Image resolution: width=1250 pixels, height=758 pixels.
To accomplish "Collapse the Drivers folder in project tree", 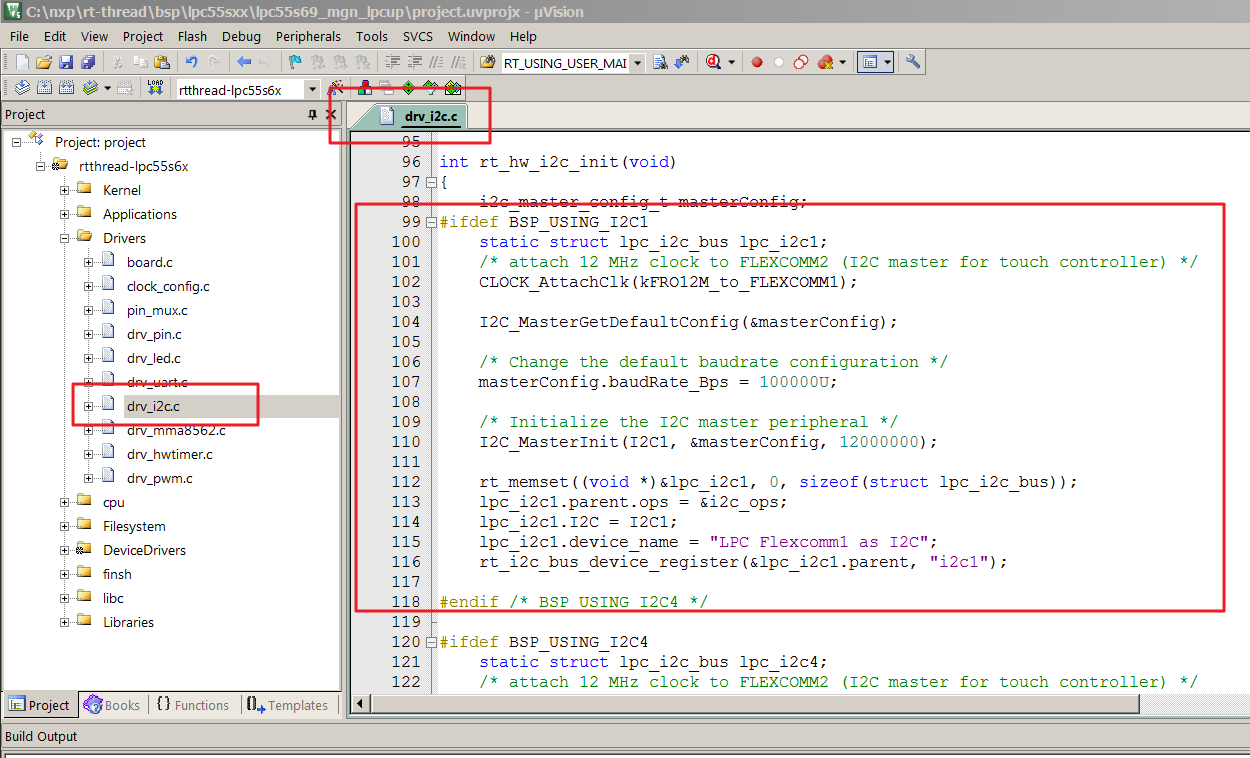I will coord(65,238).
